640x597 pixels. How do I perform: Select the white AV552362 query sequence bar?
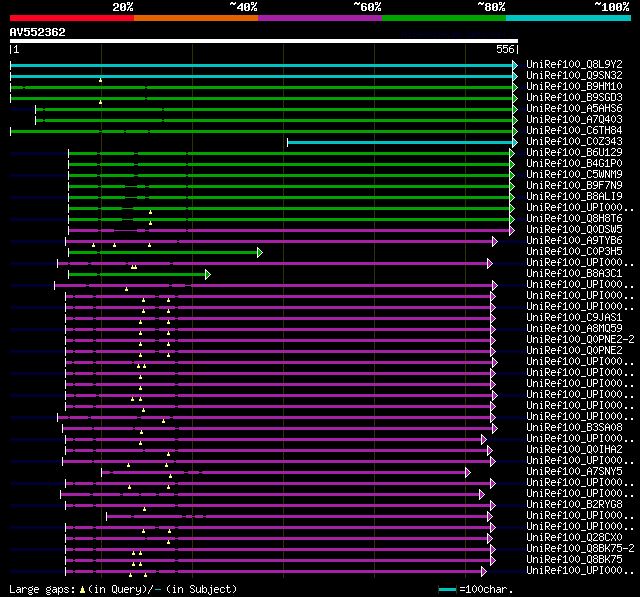[x=264, y=41]
